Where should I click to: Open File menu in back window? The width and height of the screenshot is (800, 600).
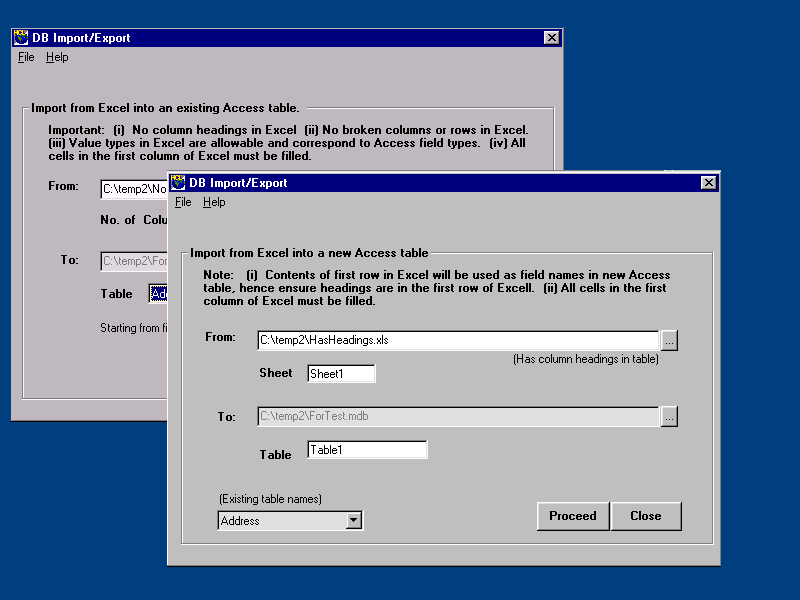click(x=26, y=57)
